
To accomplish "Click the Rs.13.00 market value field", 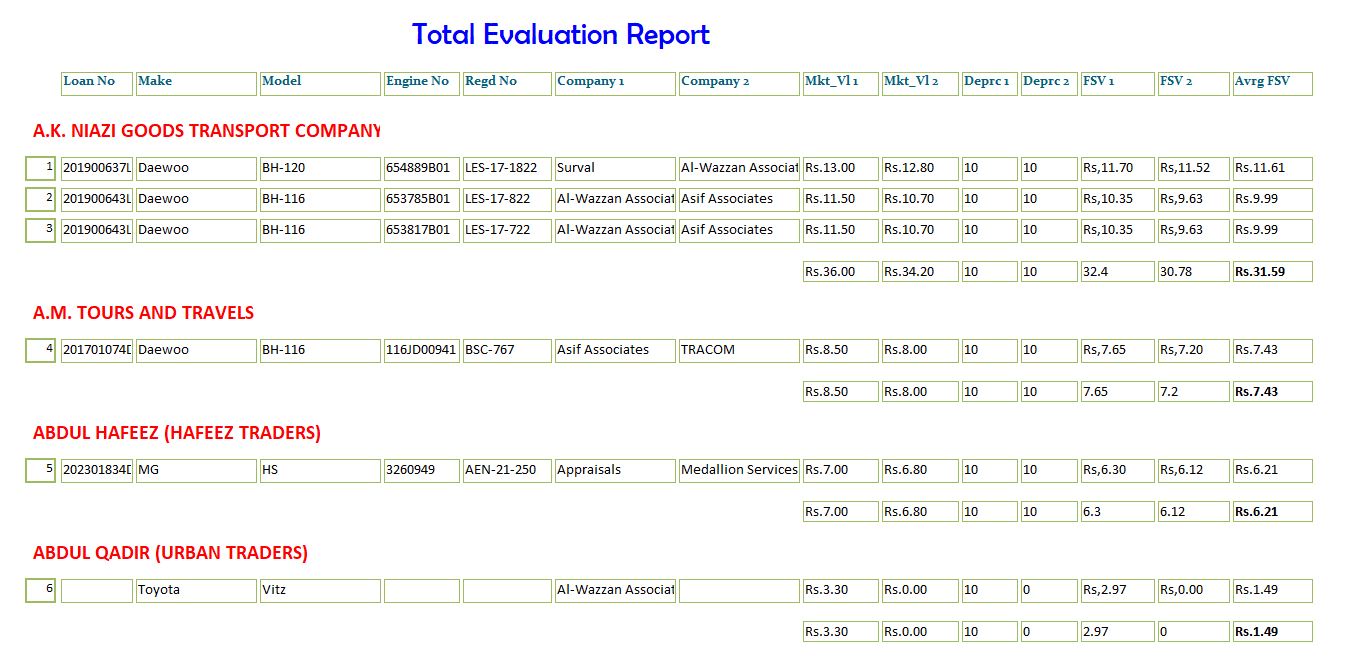I will pos(840,168).
